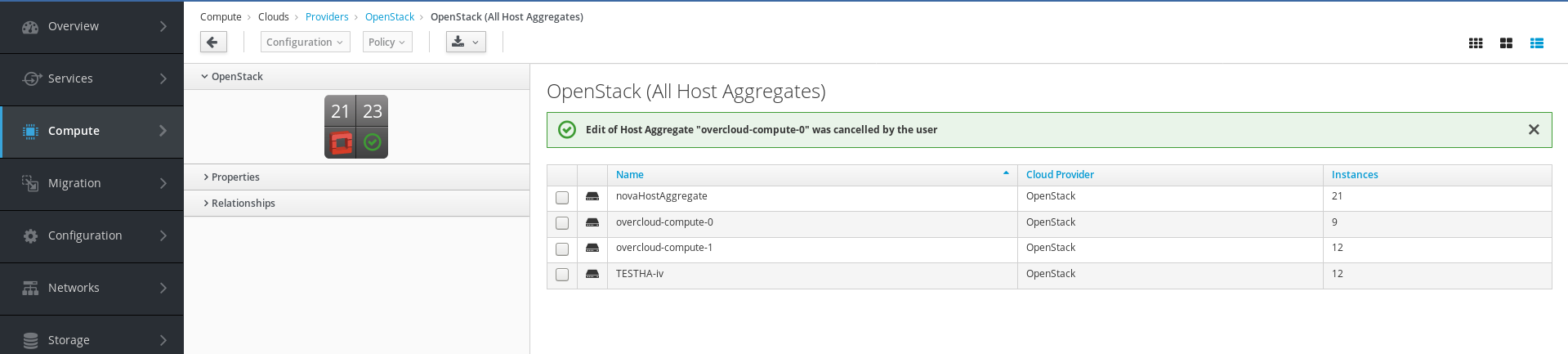Click the Migration sidebar icon
Image resolution: width=1568 pixels, height=354 pixels.
30,183
